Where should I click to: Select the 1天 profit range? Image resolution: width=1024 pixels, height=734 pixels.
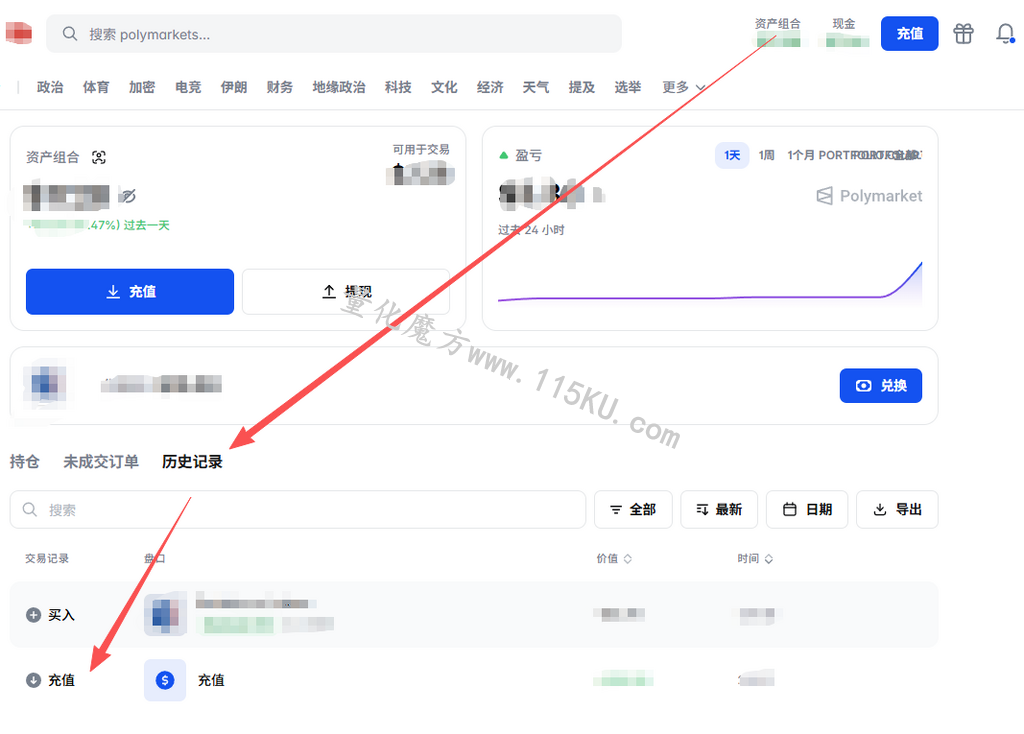tap(732, 155)
